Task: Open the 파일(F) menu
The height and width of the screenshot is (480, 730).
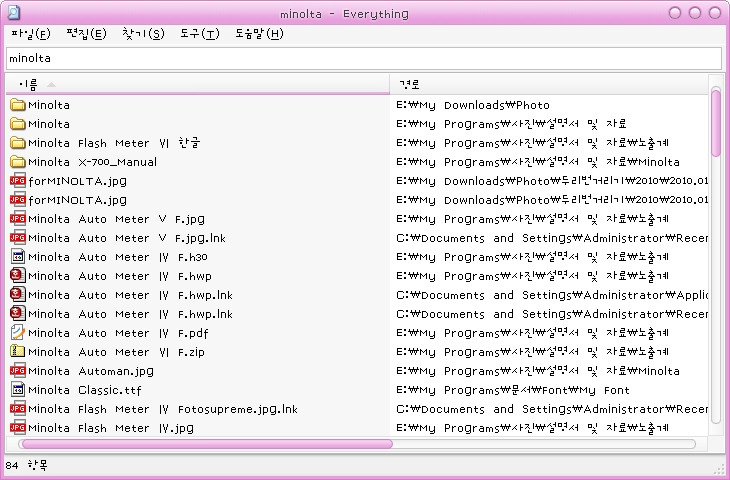Action: pyautogui.click(x=30, y=34)
